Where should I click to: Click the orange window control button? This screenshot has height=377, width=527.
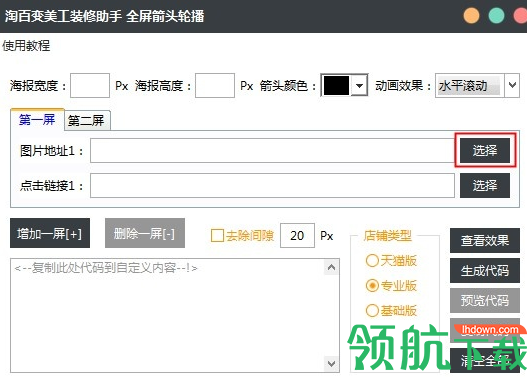tap(471, 15)
